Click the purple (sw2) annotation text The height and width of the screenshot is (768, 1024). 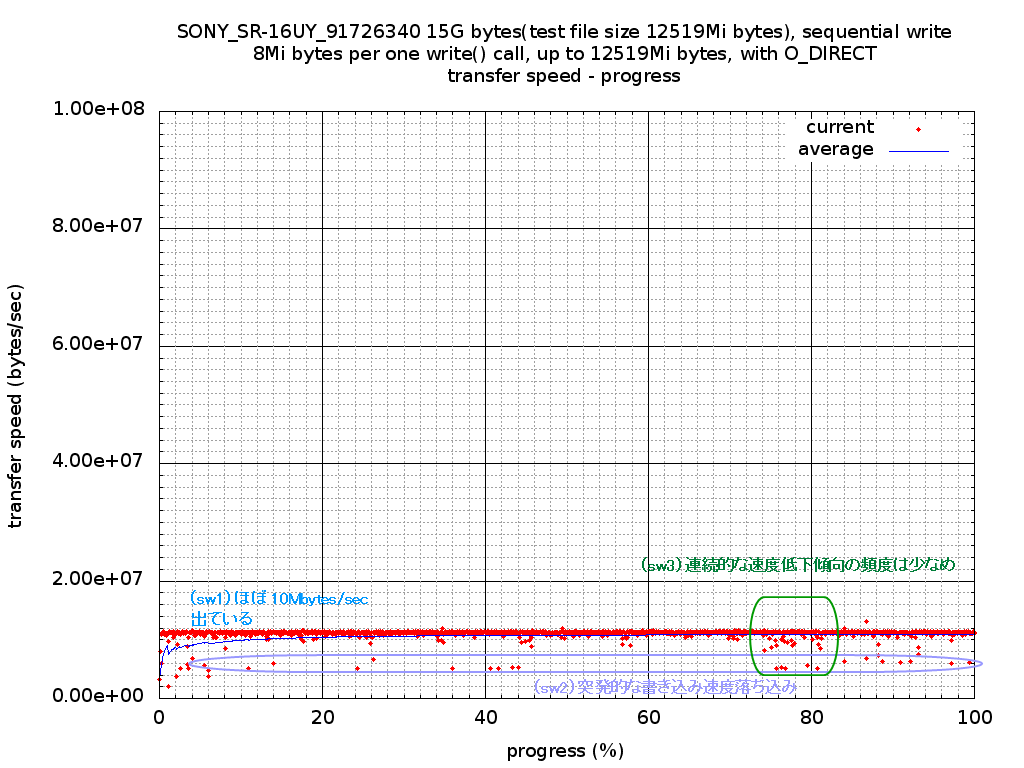(665, 686)
